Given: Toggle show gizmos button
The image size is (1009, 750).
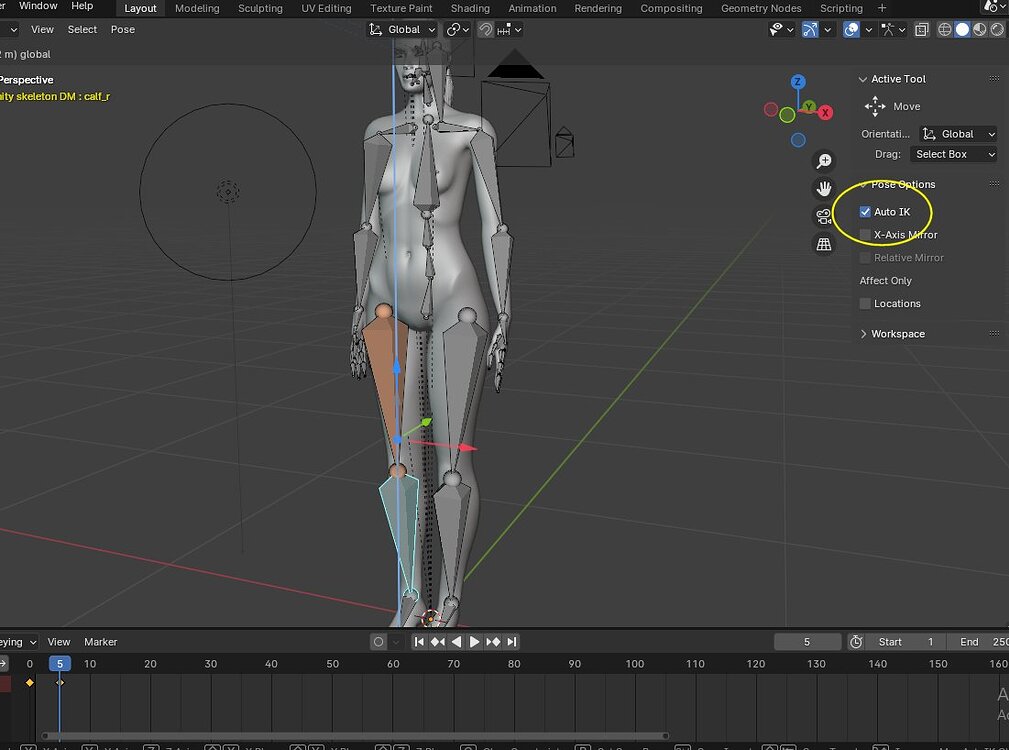Looking at the screenshot, I should (x=810, y=30).
